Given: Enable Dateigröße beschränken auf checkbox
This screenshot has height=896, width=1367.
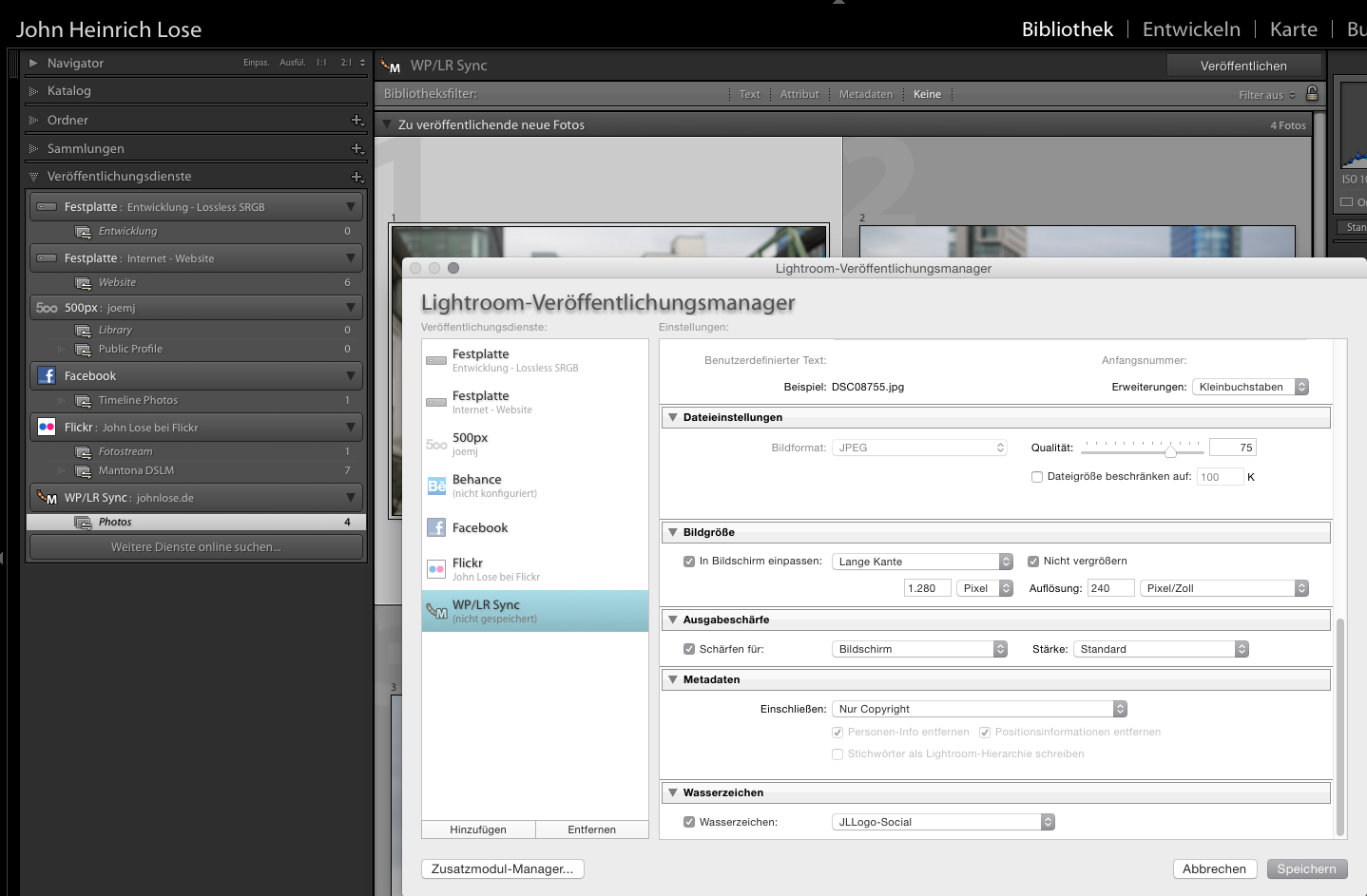Looking at the screenshot, I should tap(1037, 477).
